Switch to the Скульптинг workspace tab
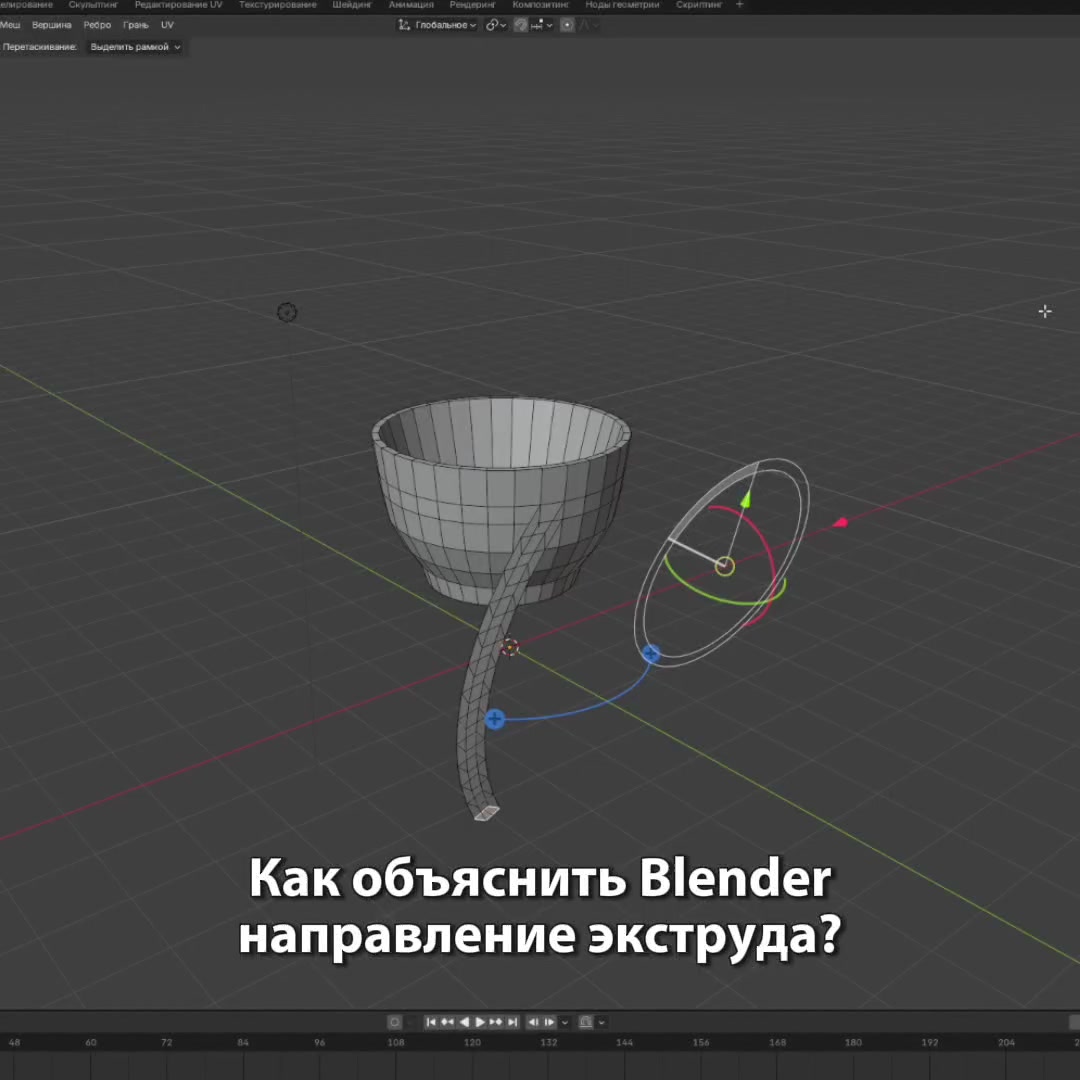 93,5
